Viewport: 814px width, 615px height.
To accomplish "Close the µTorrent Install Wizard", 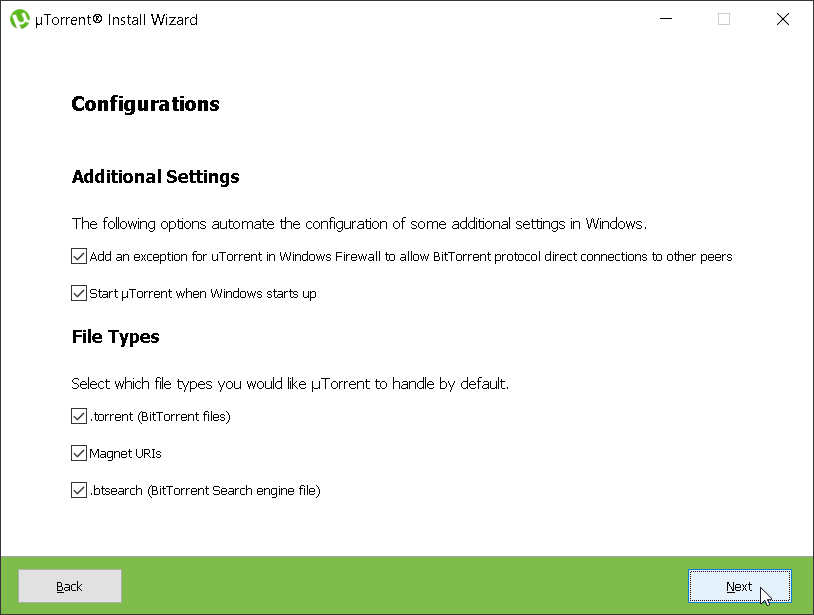I will pyautogui.click(x=783, y=19).
